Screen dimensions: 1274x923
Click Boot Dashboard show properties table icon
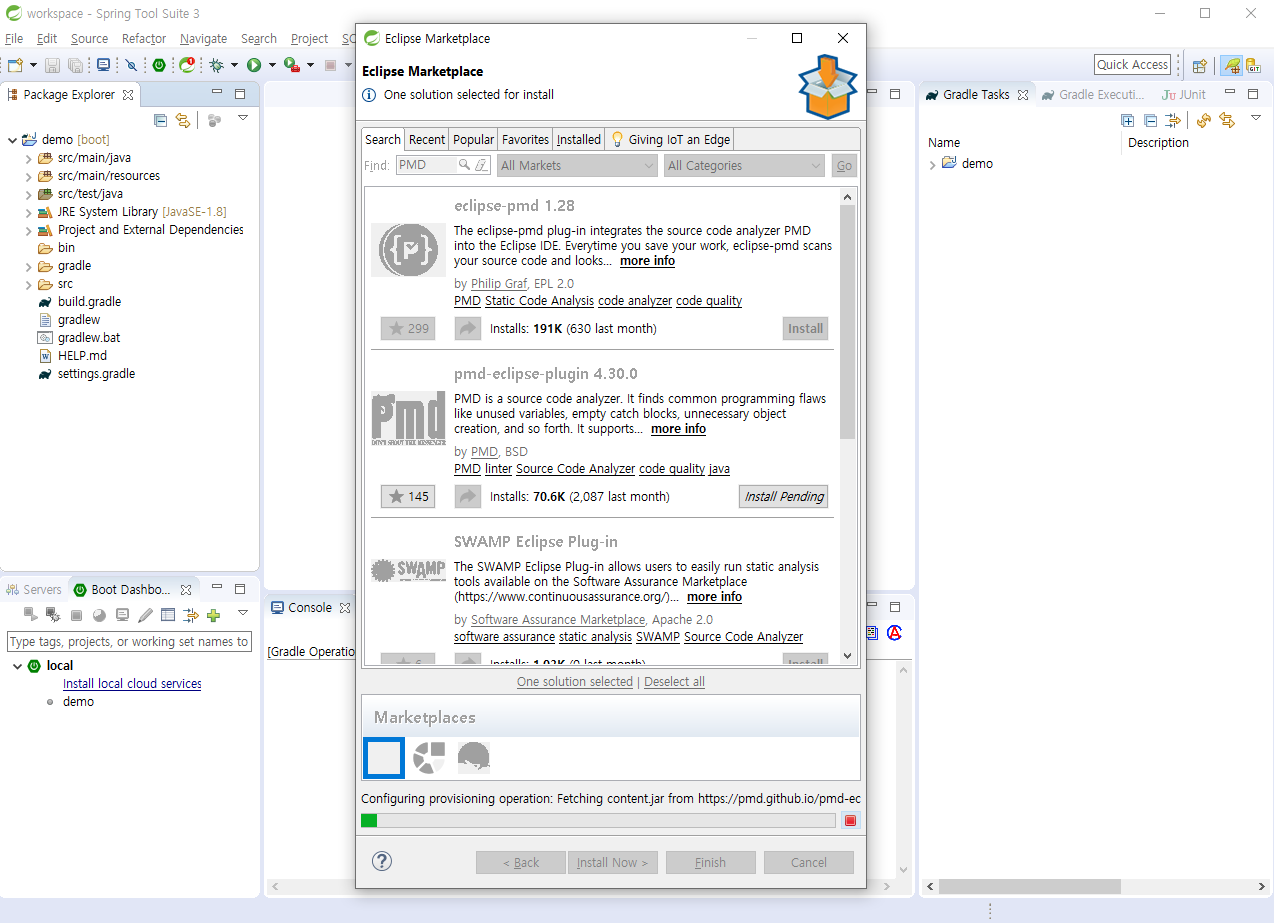coord(168,615)
